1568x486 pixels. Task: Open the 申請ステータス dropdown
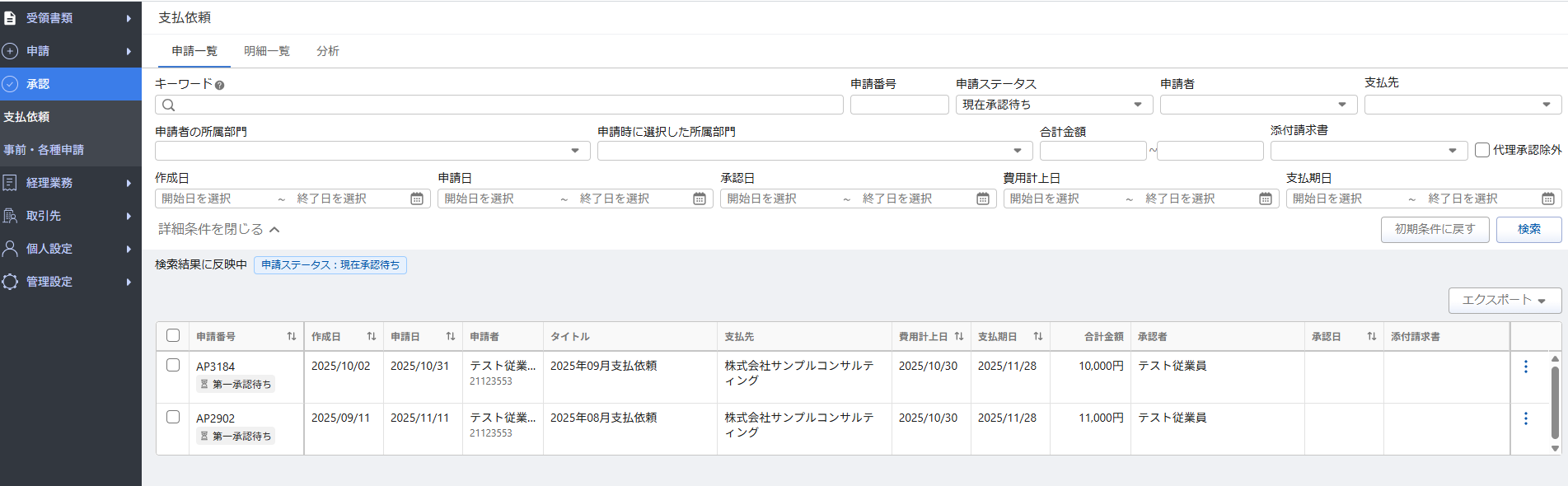pos(1053,105)
